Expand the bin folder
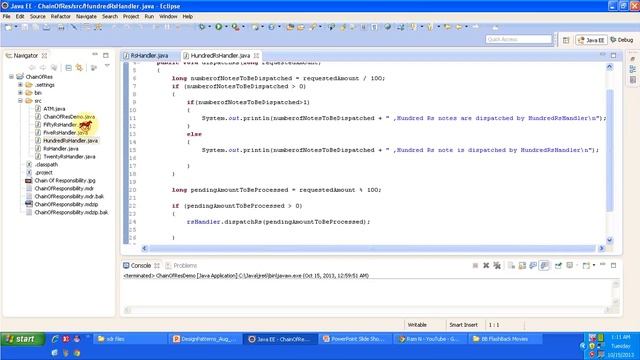This screenshot has height=360, width=640. coord(20,93)
